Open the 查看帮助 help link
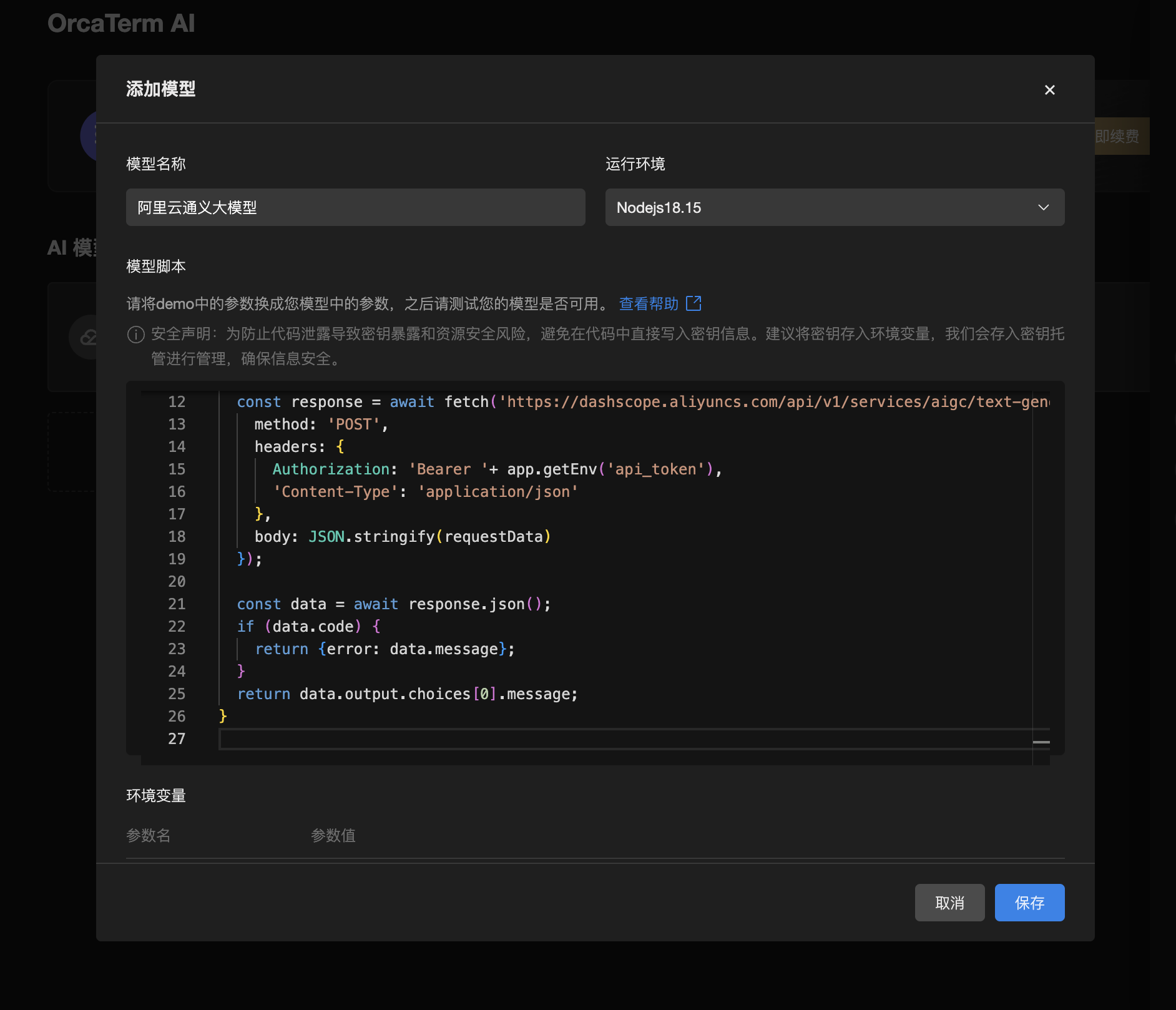This screenshot has width=1176, height=1010. point(648,304)
